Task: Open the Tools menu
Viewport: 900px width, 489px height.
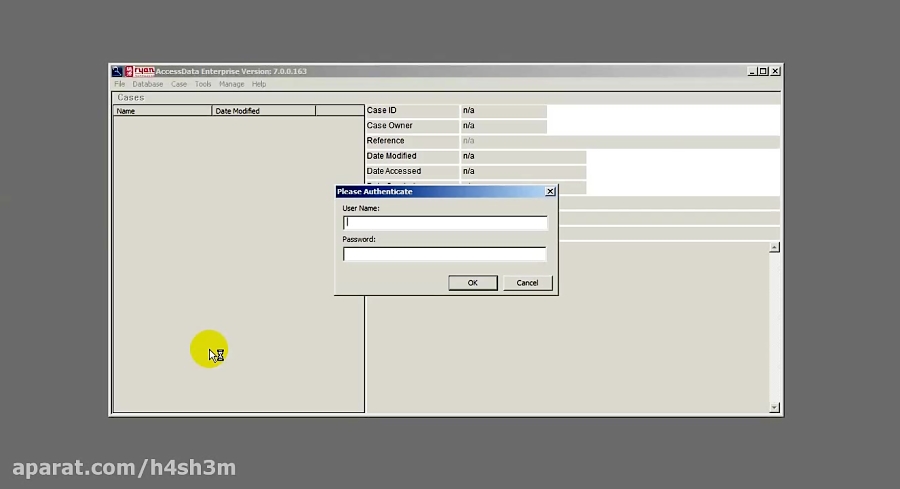Action: click(203, 84)
